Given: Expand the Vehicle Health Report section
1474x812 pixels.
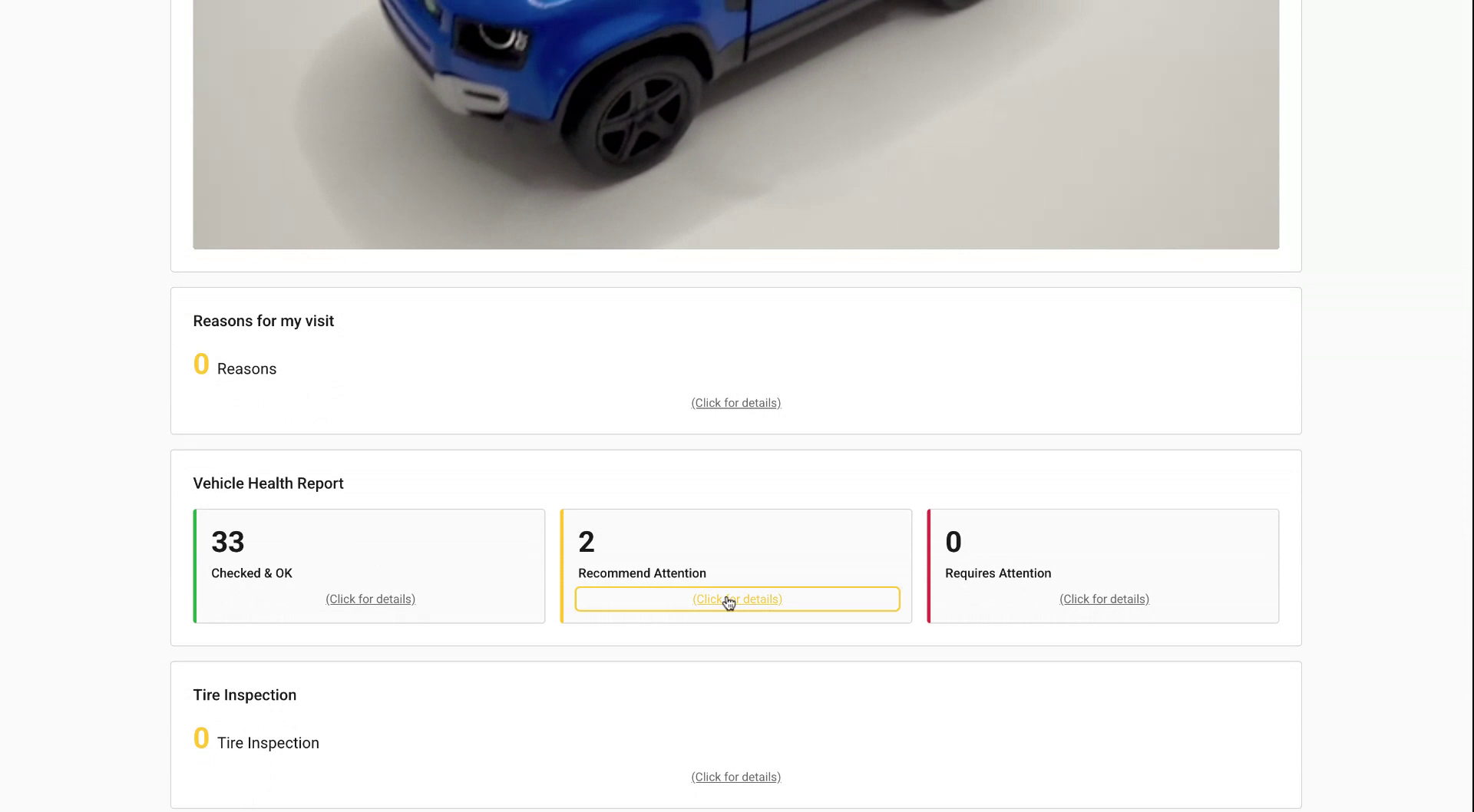Looking at the screenshot, I should 268,483.
